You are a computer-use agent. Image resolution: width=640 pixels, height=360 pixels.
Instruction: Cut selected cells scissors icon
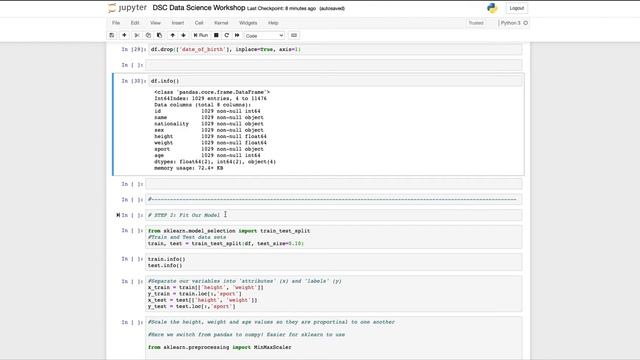point(137,36)
